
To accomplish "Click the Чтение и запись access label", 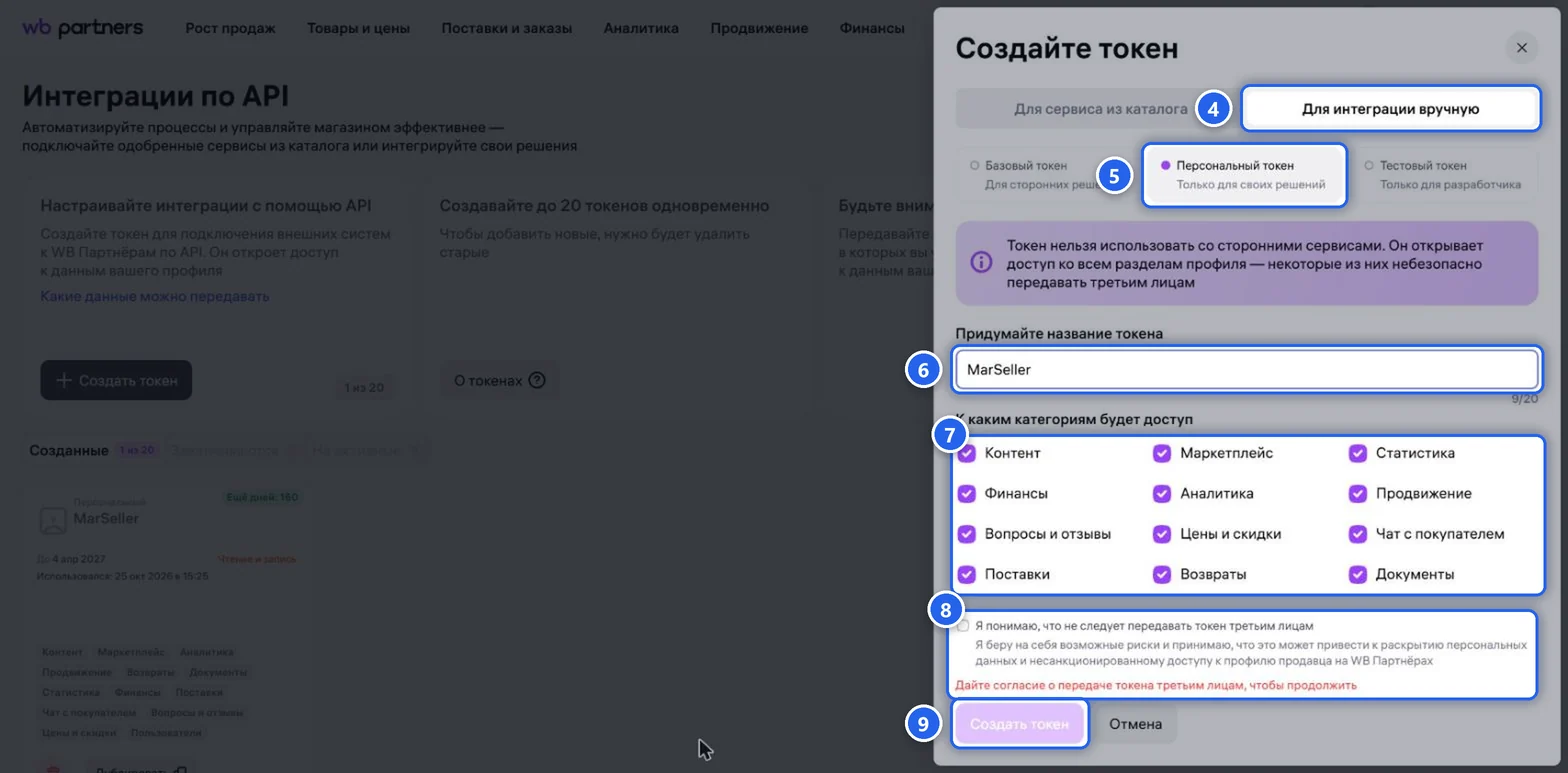I will 257,559.
